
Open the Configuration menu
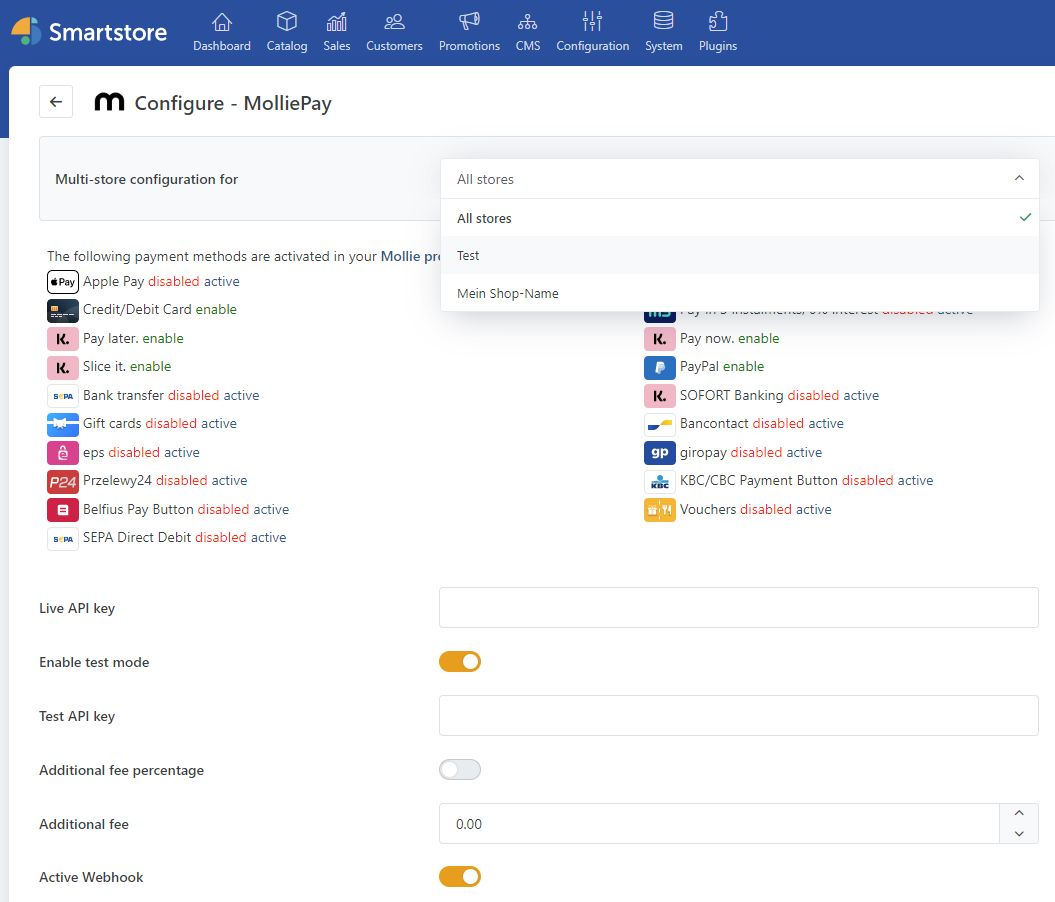[x=593, y=32]
